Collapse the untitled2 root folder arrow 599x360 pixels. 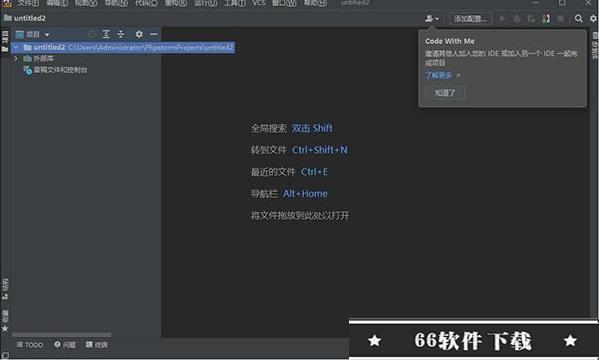coord(16,47)
